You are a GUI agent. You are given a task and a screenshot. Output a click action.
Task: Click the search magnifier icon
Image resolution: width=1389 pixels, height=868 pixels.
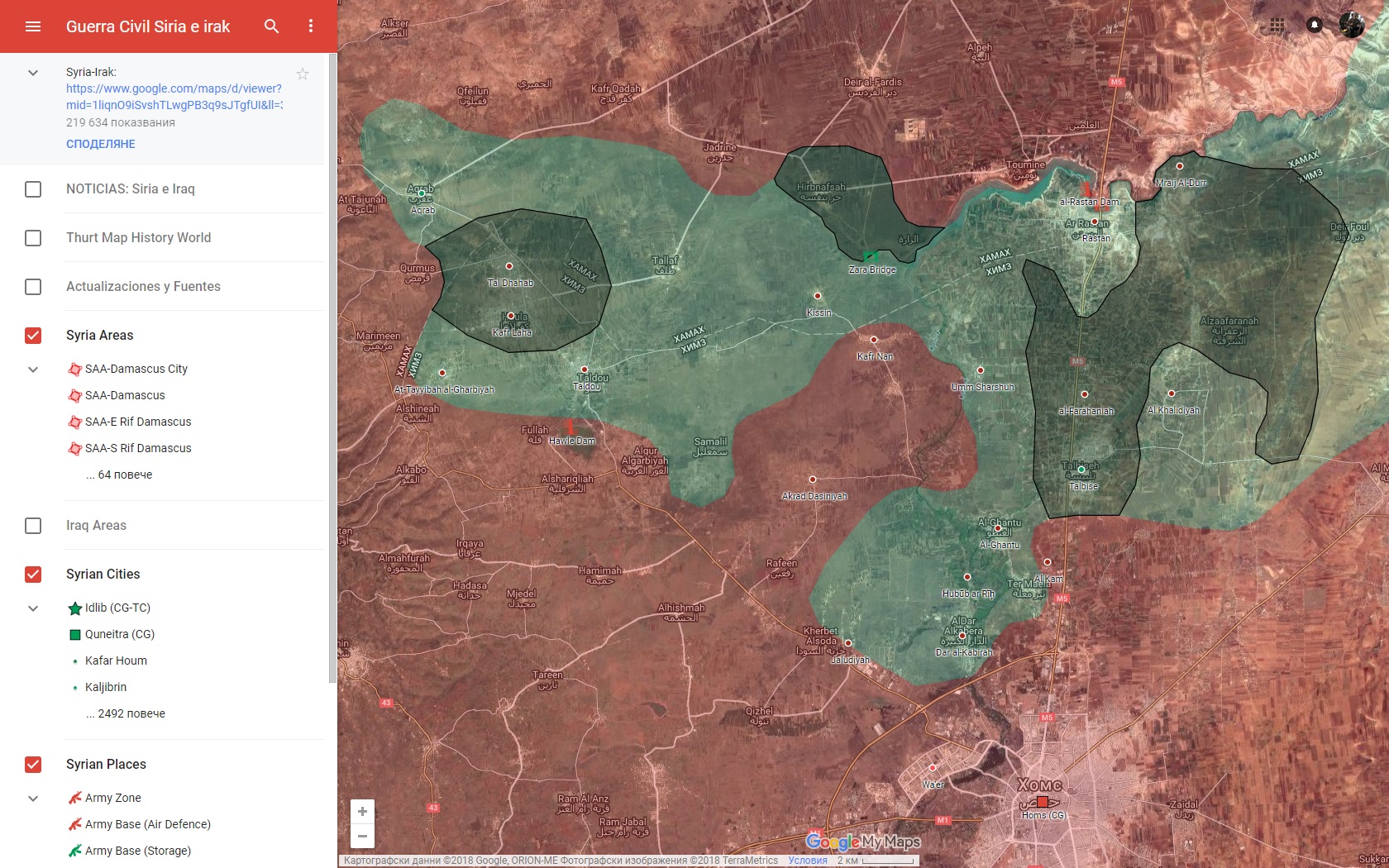271,26
